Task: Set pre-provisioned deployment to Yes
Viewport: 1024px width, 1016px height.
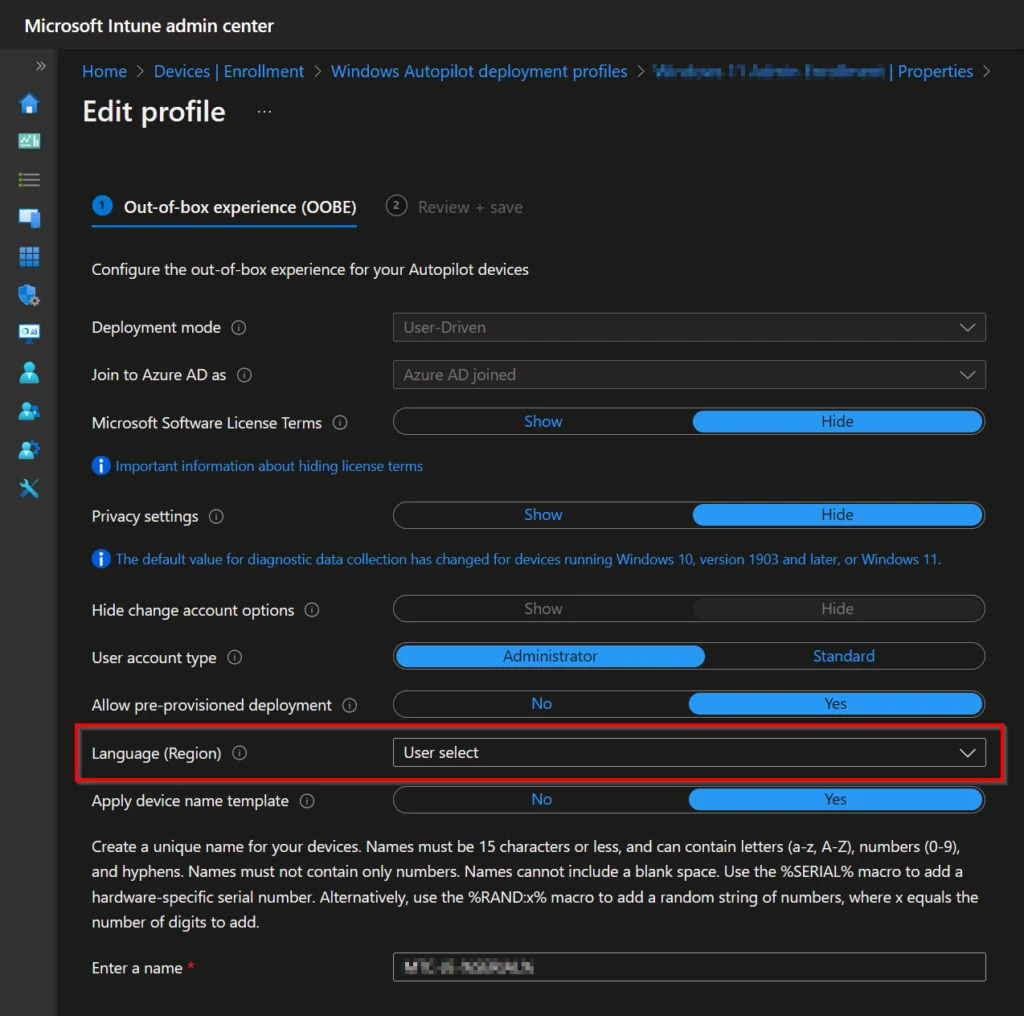Action: click(835, 704)
